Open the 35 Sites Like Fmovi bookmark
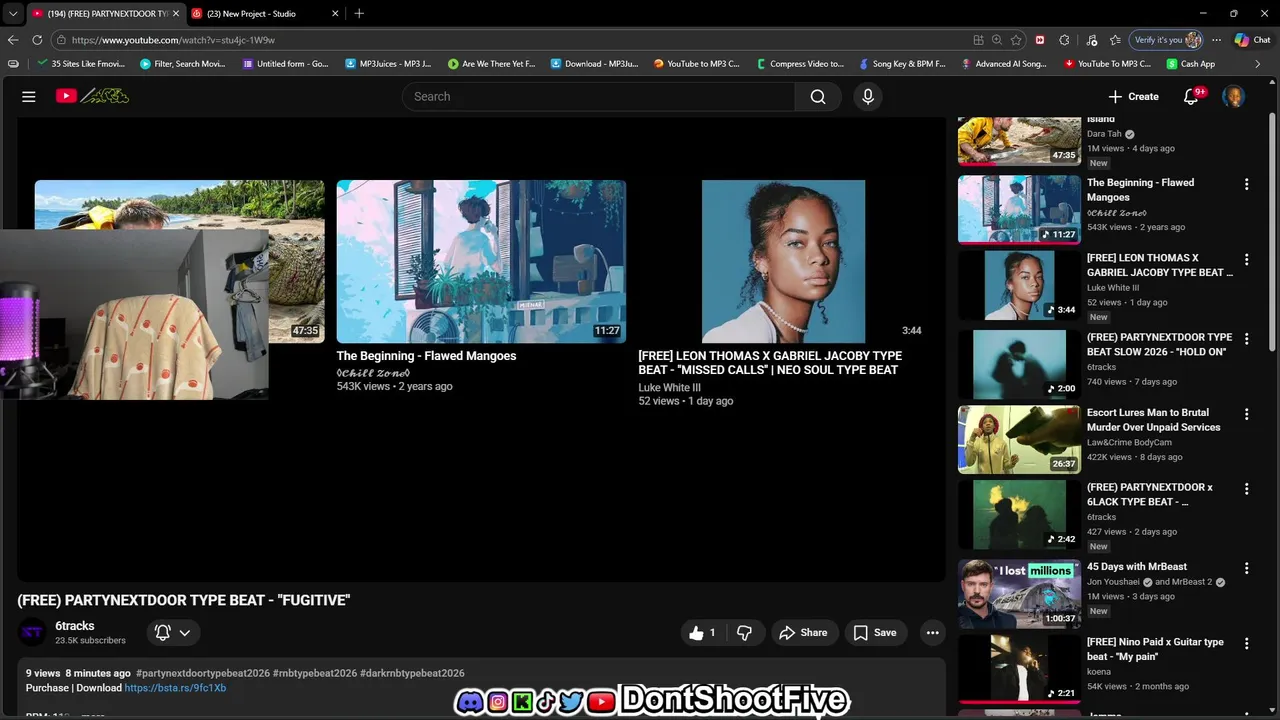 [x=83, y=64]
